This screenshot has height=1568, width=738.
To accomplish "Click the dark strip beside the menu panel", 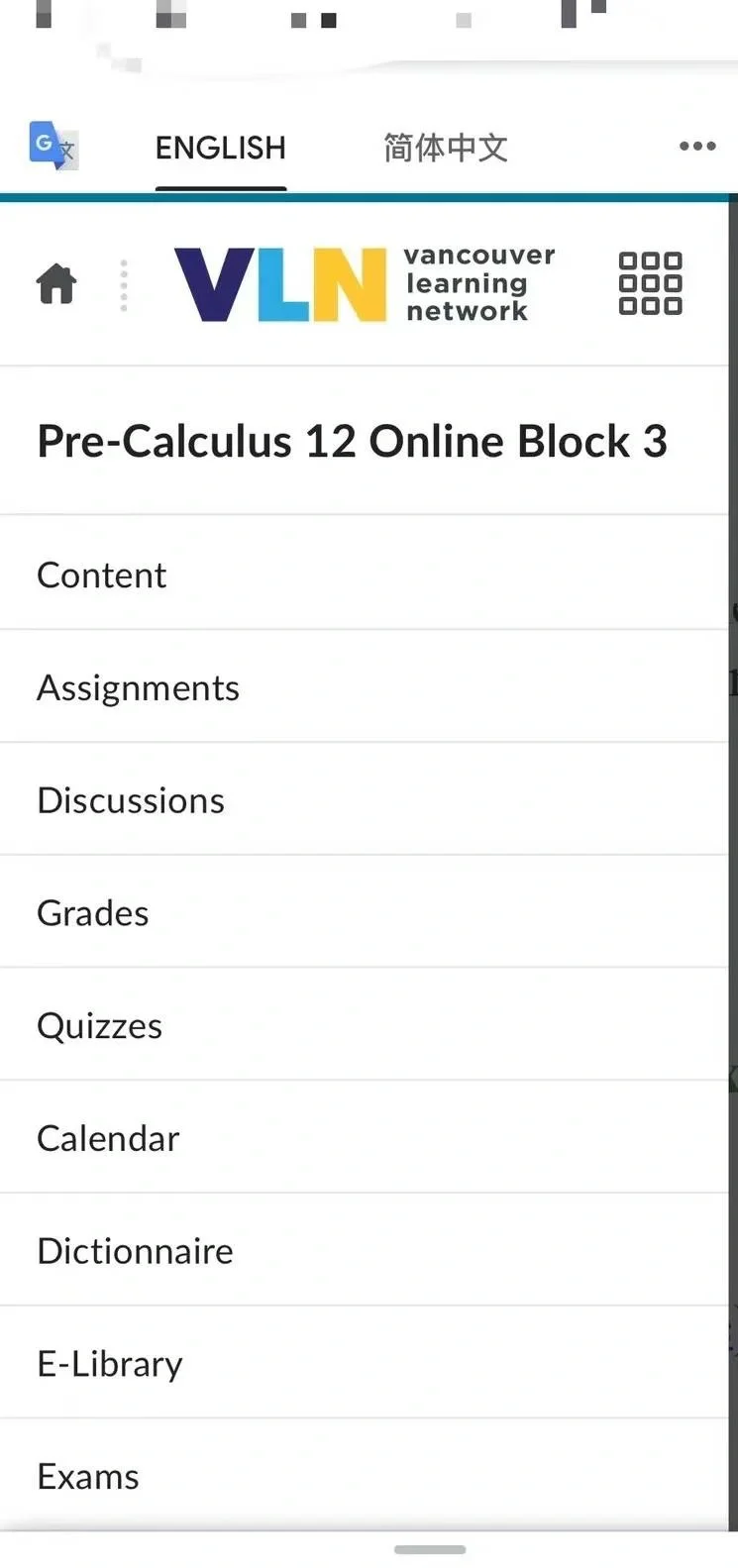I will click(733, 862).
